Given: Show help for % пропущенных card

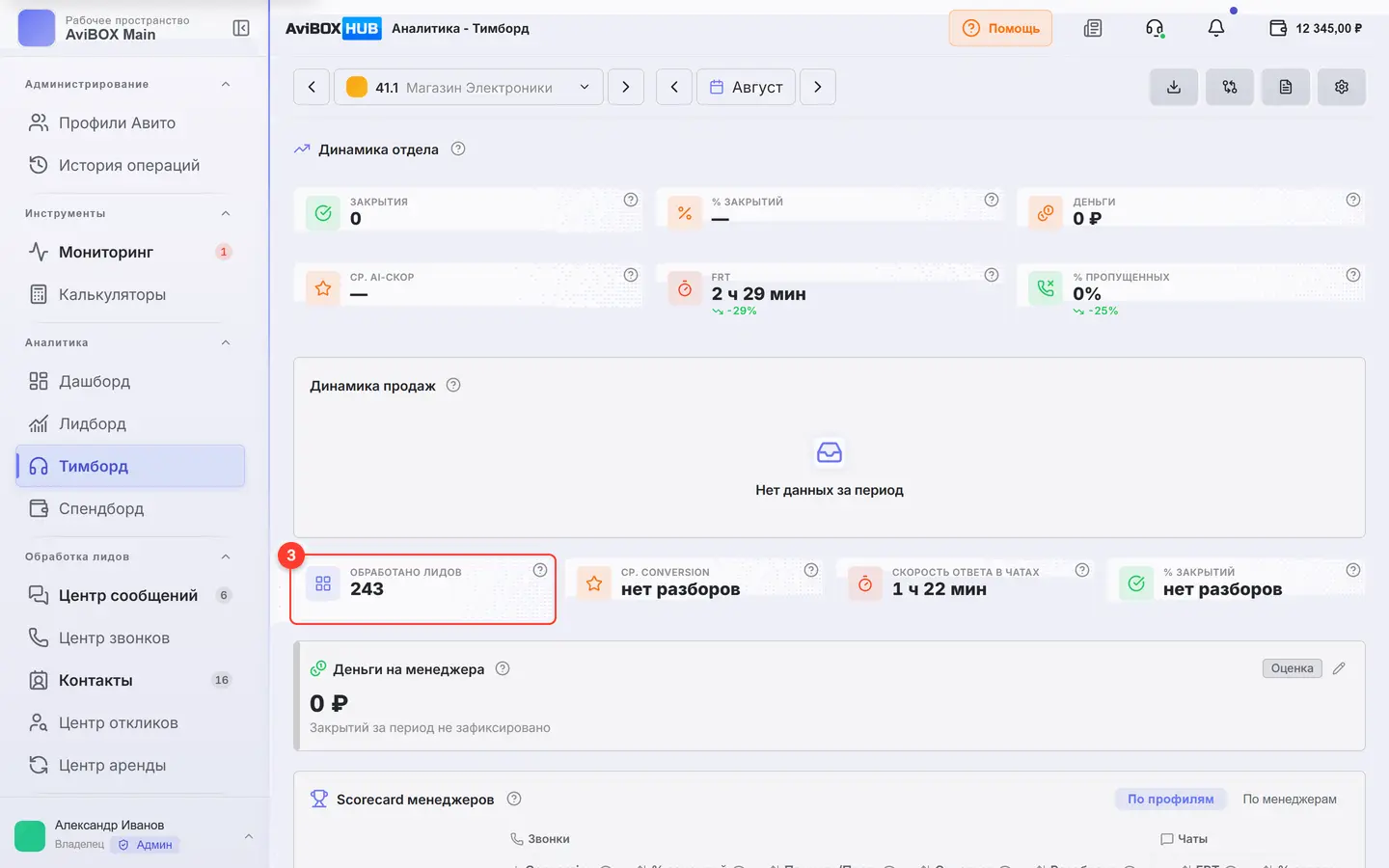Looking at the screenshot, I should click(1353, 275).
